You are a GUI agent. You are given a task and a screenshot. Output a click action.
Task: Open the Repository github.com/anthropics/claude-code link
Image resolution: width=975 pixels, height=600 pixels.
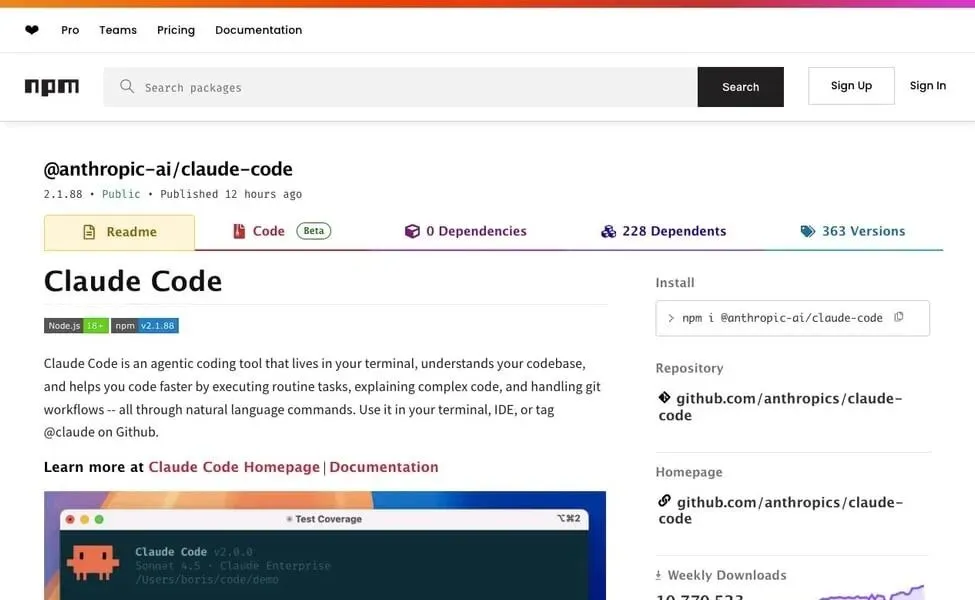tap(780, 407)
